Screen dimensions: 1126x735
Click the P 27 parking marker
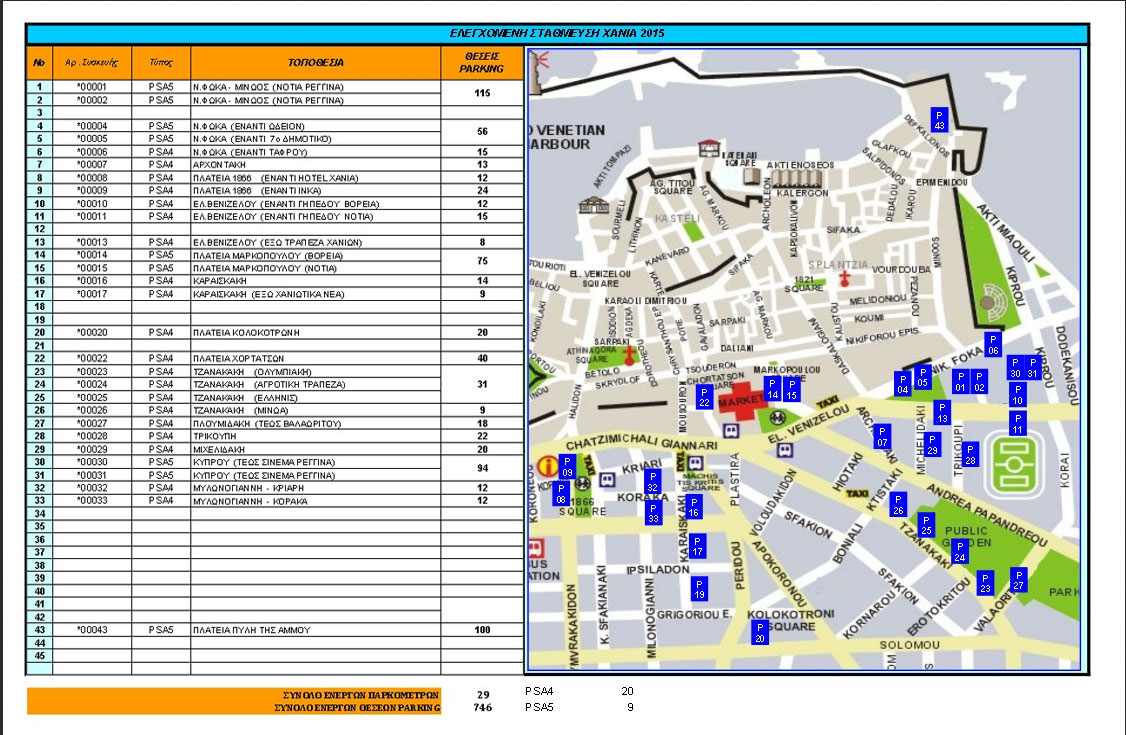click(1018, 579)
